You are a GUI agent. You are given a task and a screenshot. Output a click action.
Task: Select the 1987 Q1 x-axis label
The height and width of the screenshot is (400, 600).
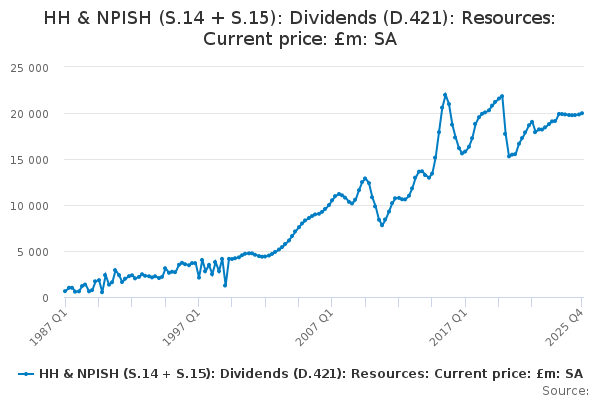46,325
